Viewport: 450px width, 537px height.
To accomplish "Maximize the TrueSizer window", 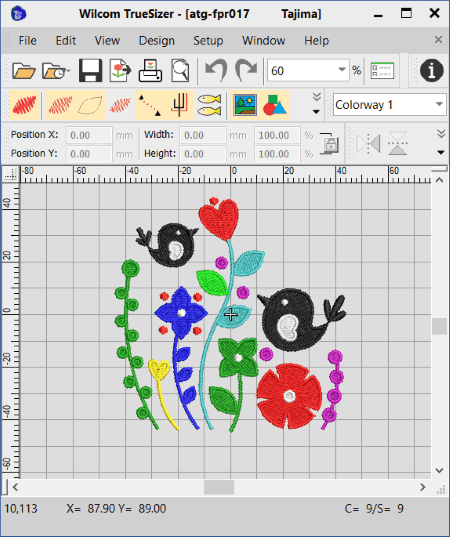I will 406,14.
